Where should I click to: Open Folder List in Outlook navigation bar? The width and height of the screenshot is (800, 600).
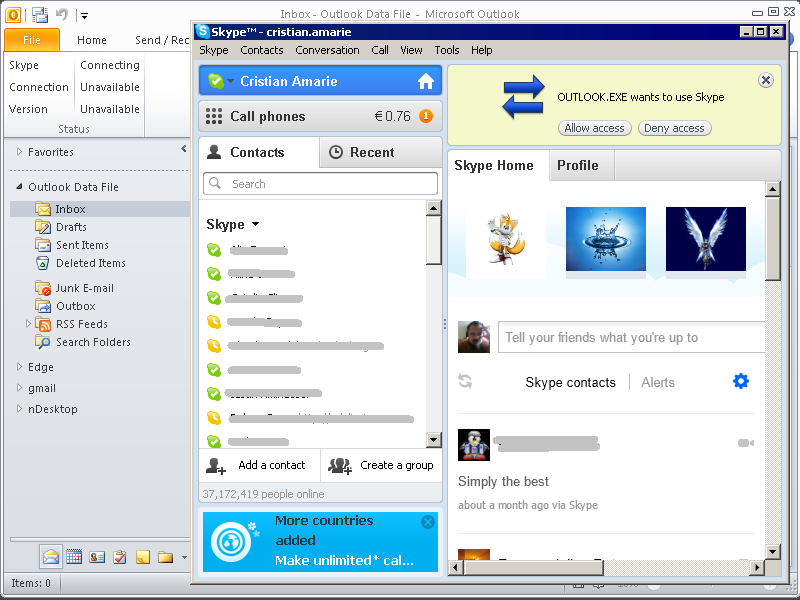pos(165,557)
